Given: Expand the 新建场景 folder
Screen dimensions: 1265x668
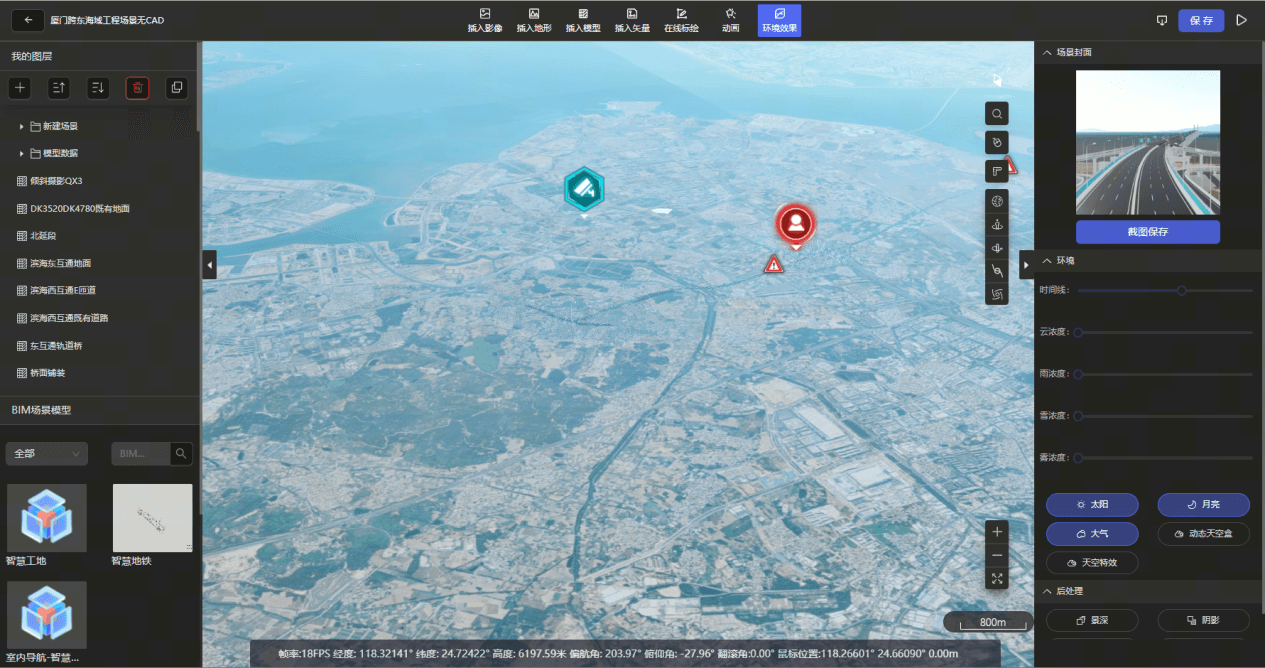Looking at the screenshot, I should click(22, 127).
